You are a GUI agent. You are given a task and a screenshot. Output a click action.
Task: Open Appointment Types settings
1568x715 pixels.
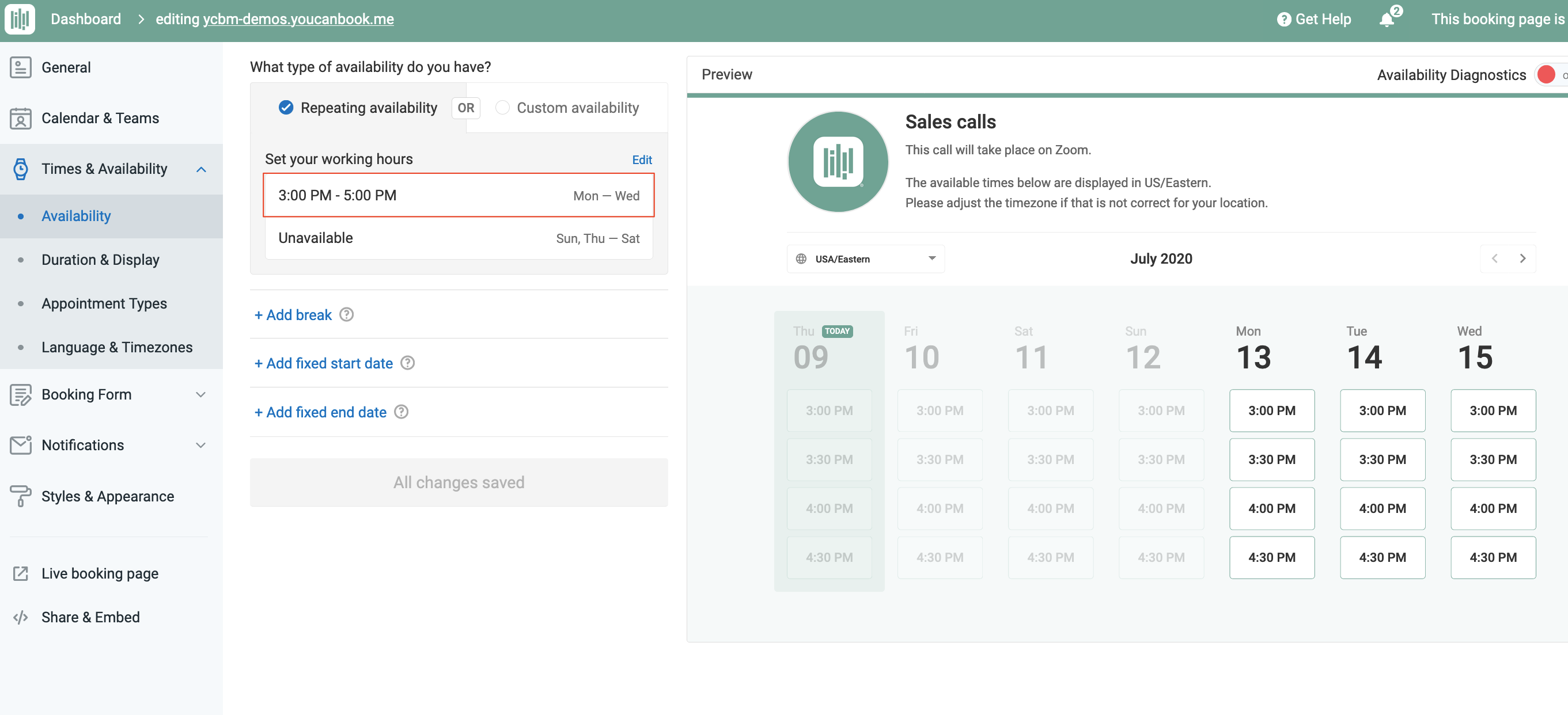point(104,303)
